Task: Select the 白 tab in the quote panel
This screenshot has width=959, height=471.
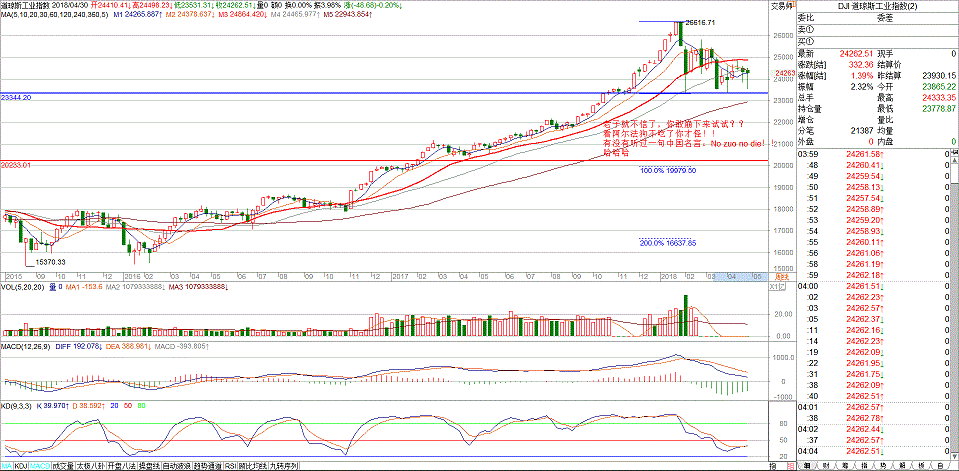Action: (939, 466)
